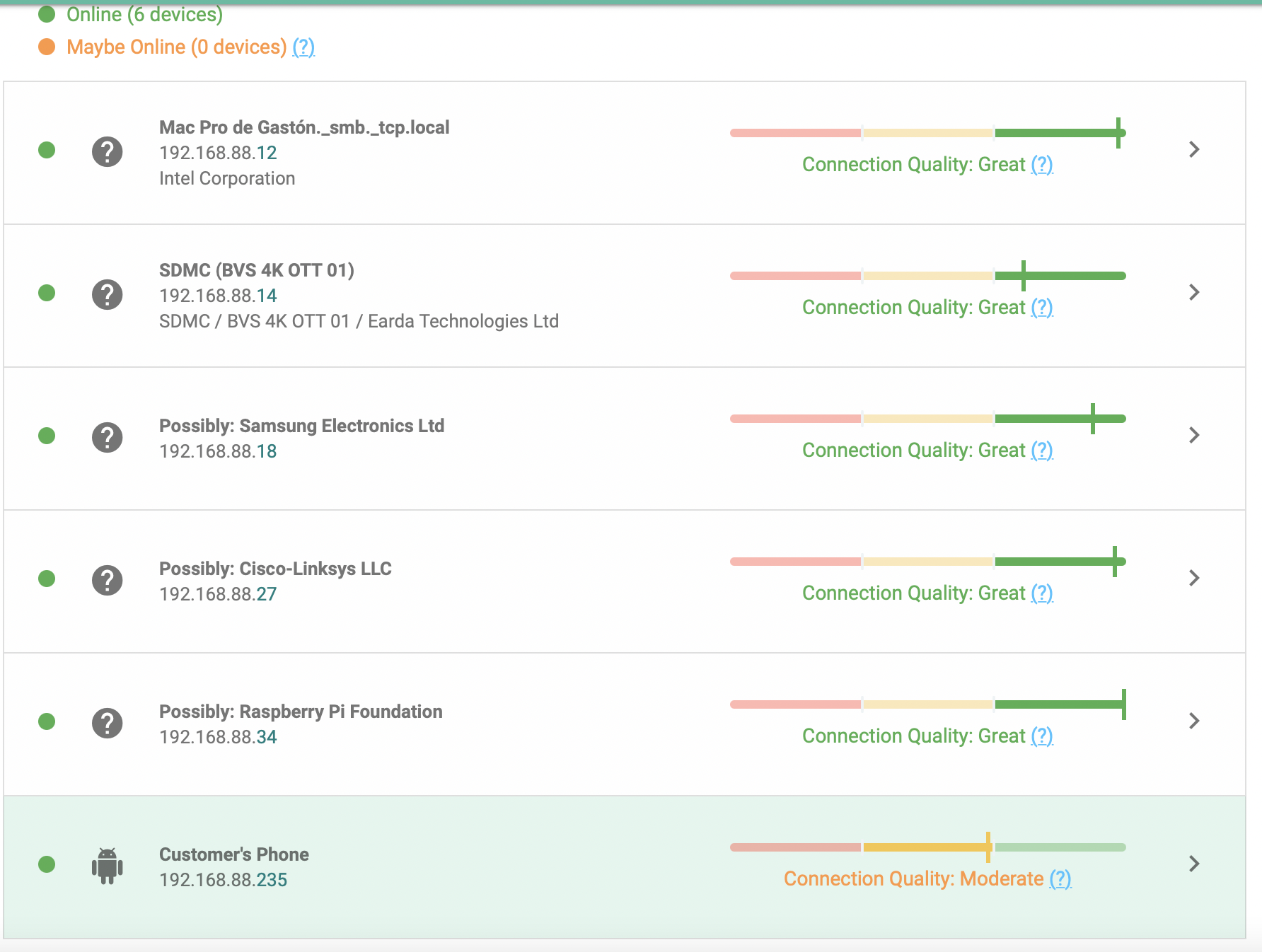Viewport: 1262px width, 952px height.
Task: Select Possibly: Raspberry Pi Foundation name
Action: click(x=301, y=712)
